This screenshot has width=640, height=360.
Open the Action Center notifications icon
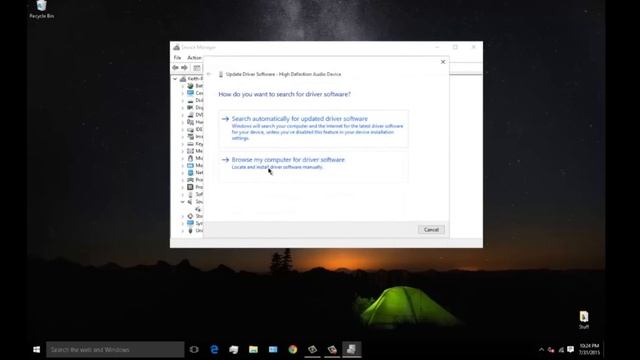click(x=571, y=350)
